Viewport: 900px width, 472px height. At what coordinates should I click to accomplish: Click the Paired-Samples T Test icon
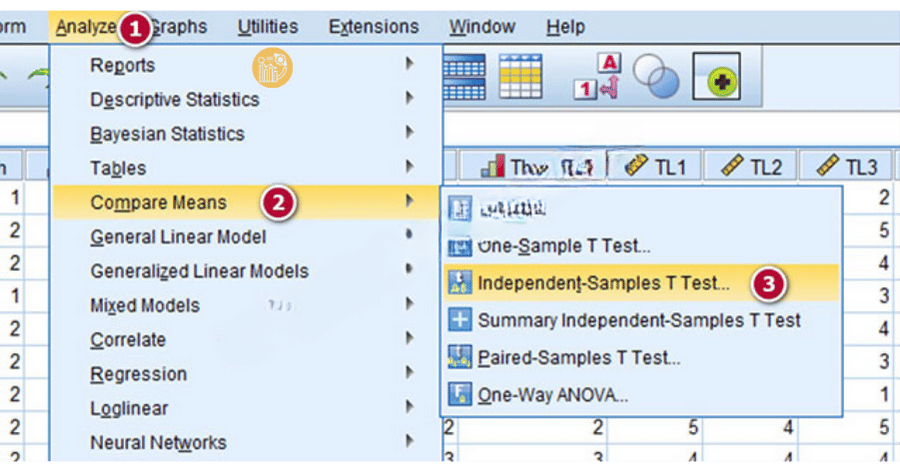460,357
